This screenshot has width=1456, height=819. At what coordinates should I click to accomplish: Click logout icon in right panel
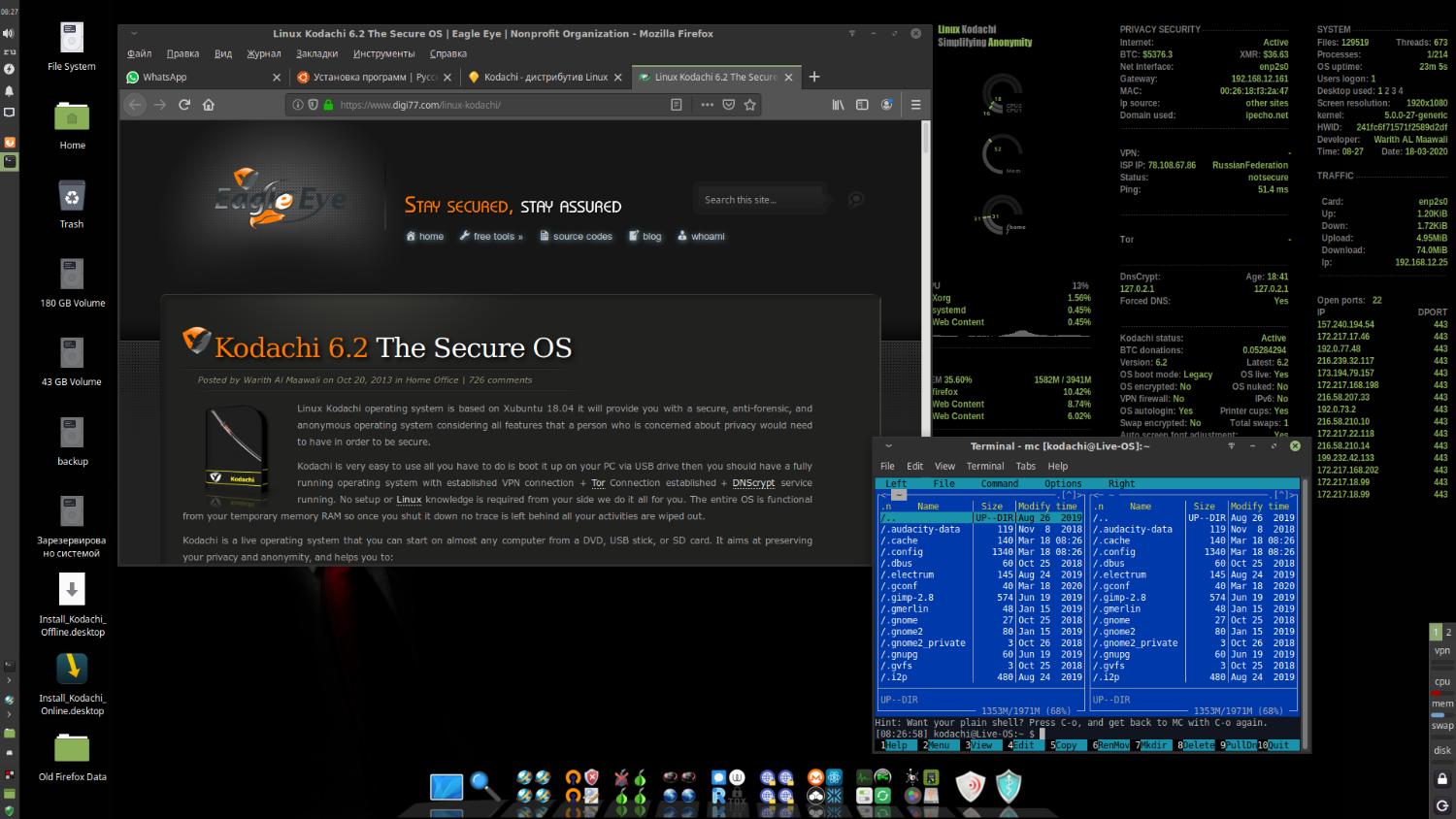point(1442,805)
